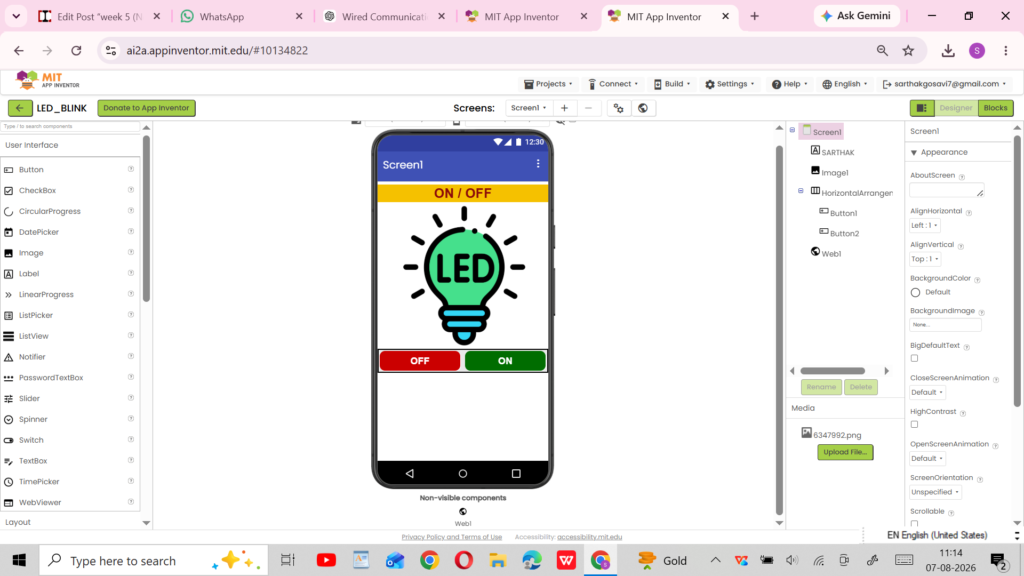Open Privacy Policy and Terms of Use
Image resolution: width=1024 pixels, height=576 pixels.
[451, 537]
